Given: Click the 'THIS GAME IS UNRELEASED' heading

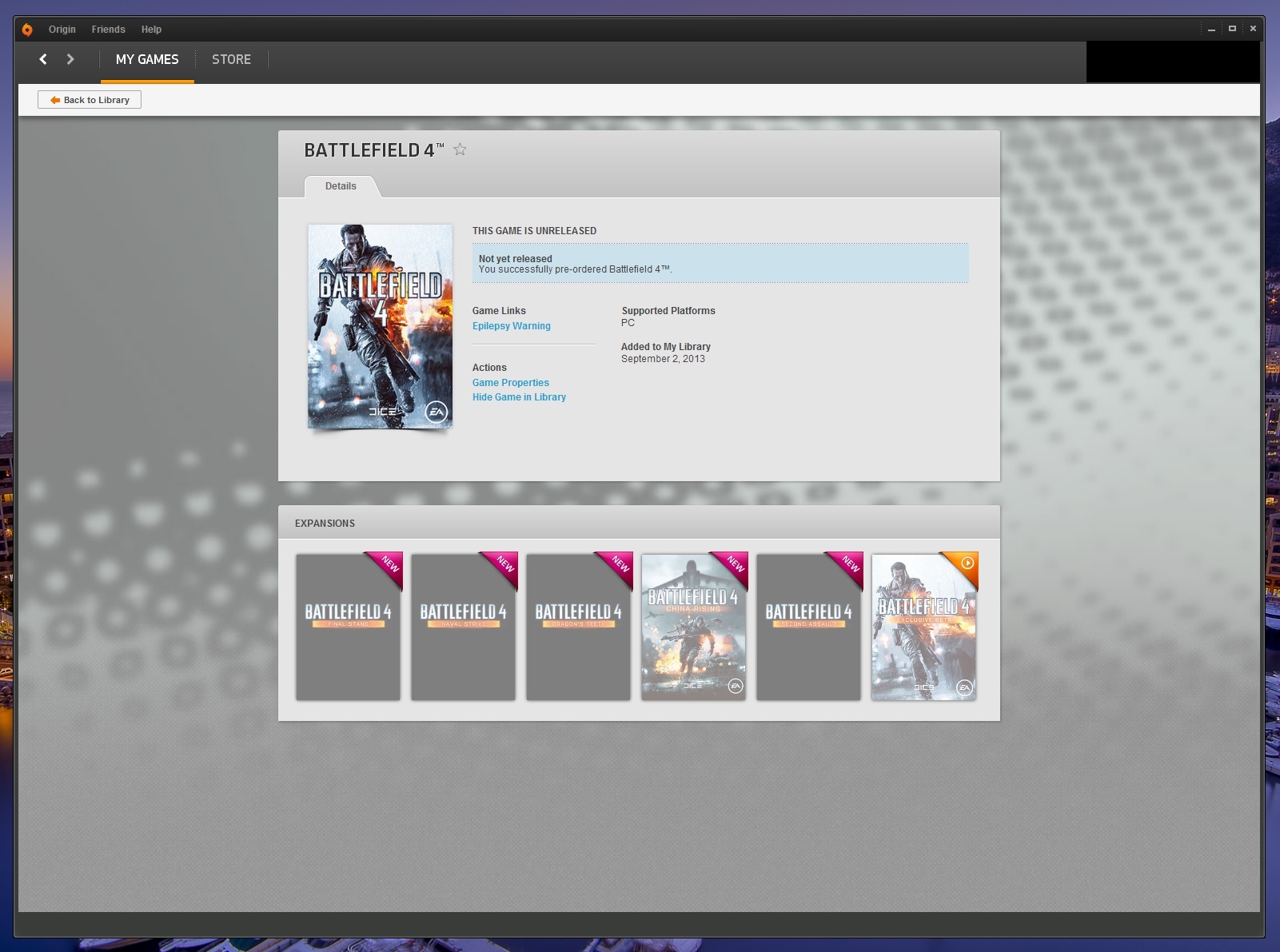Looking at the screenshot, I should coord(534,231).
